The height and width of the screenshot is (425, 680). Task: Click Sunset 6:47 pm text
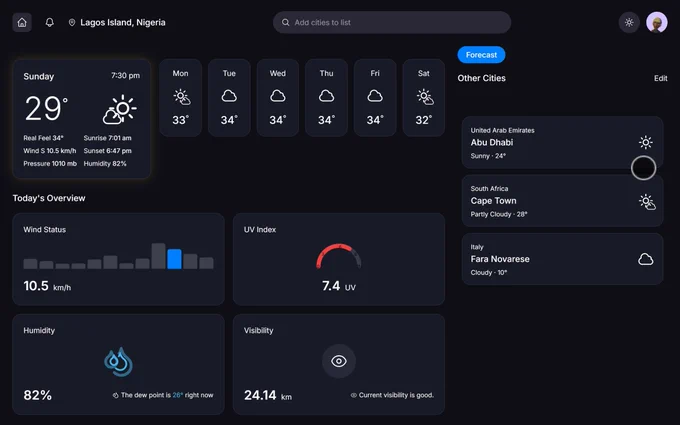(108, 151)
